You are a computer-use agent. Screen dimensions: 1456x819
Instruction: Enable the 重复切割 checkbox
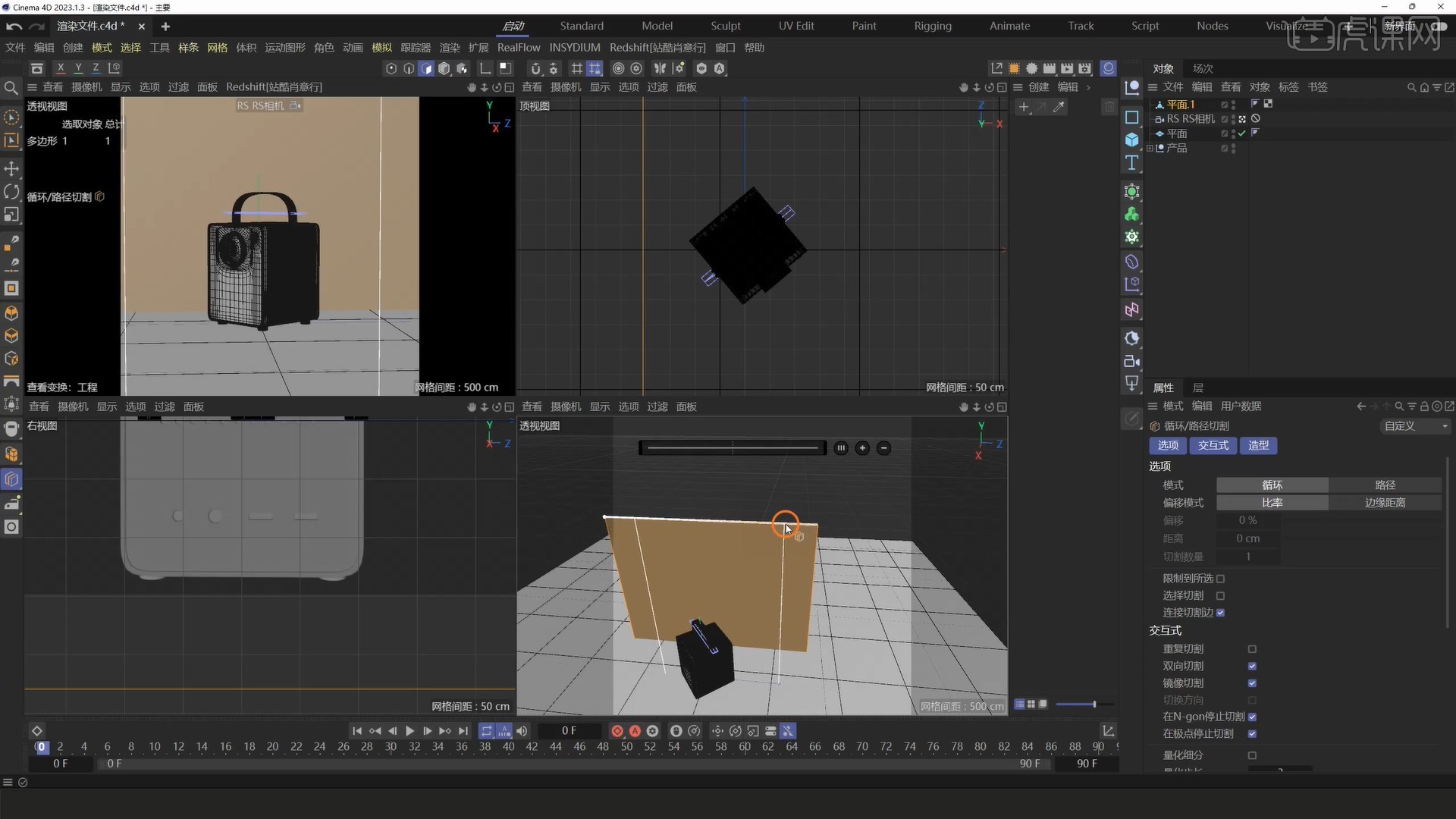(x=1253, y=649)
